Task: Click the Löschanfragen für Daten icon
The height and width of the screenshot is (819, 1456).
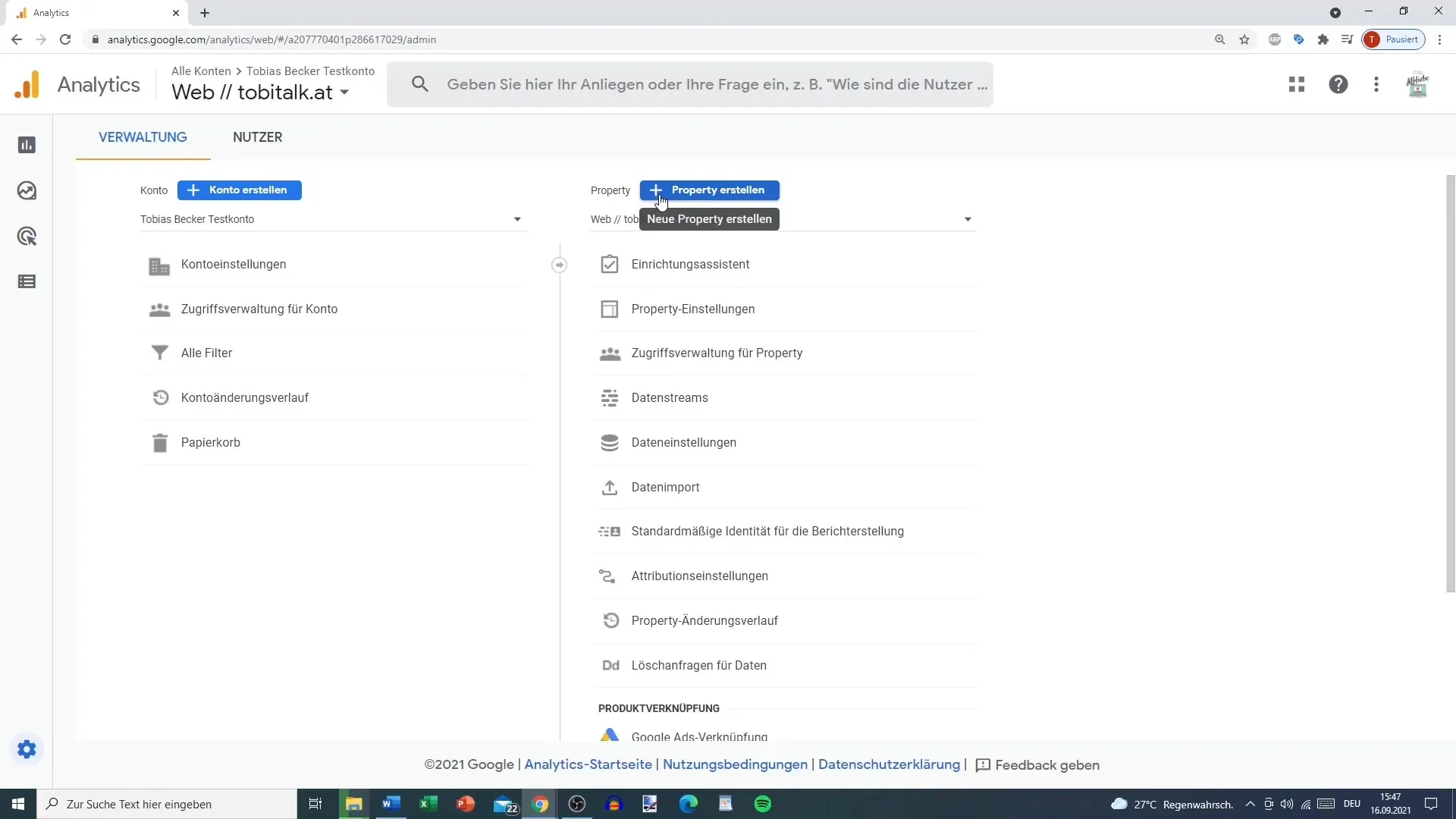Action: [611, 665]
